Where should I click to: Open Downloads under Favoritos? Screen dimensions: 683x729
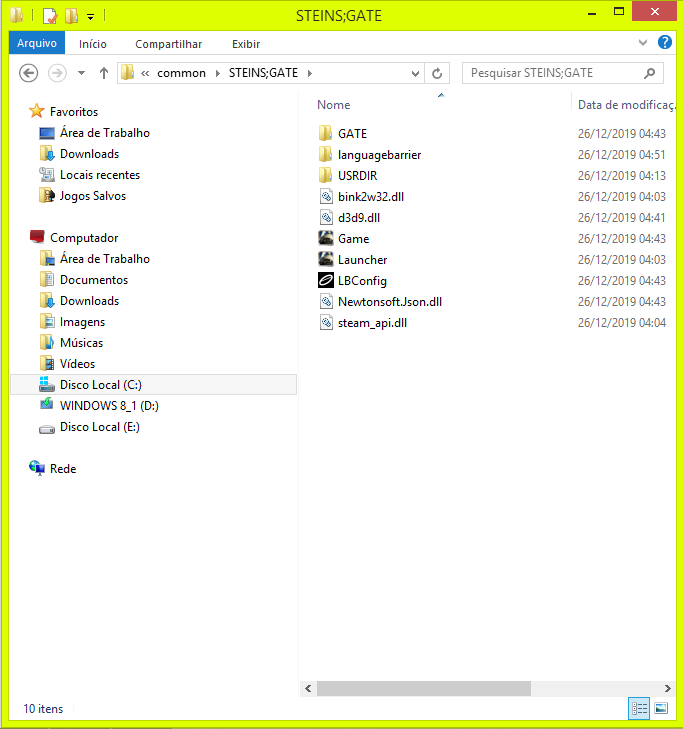coord(89,153)
